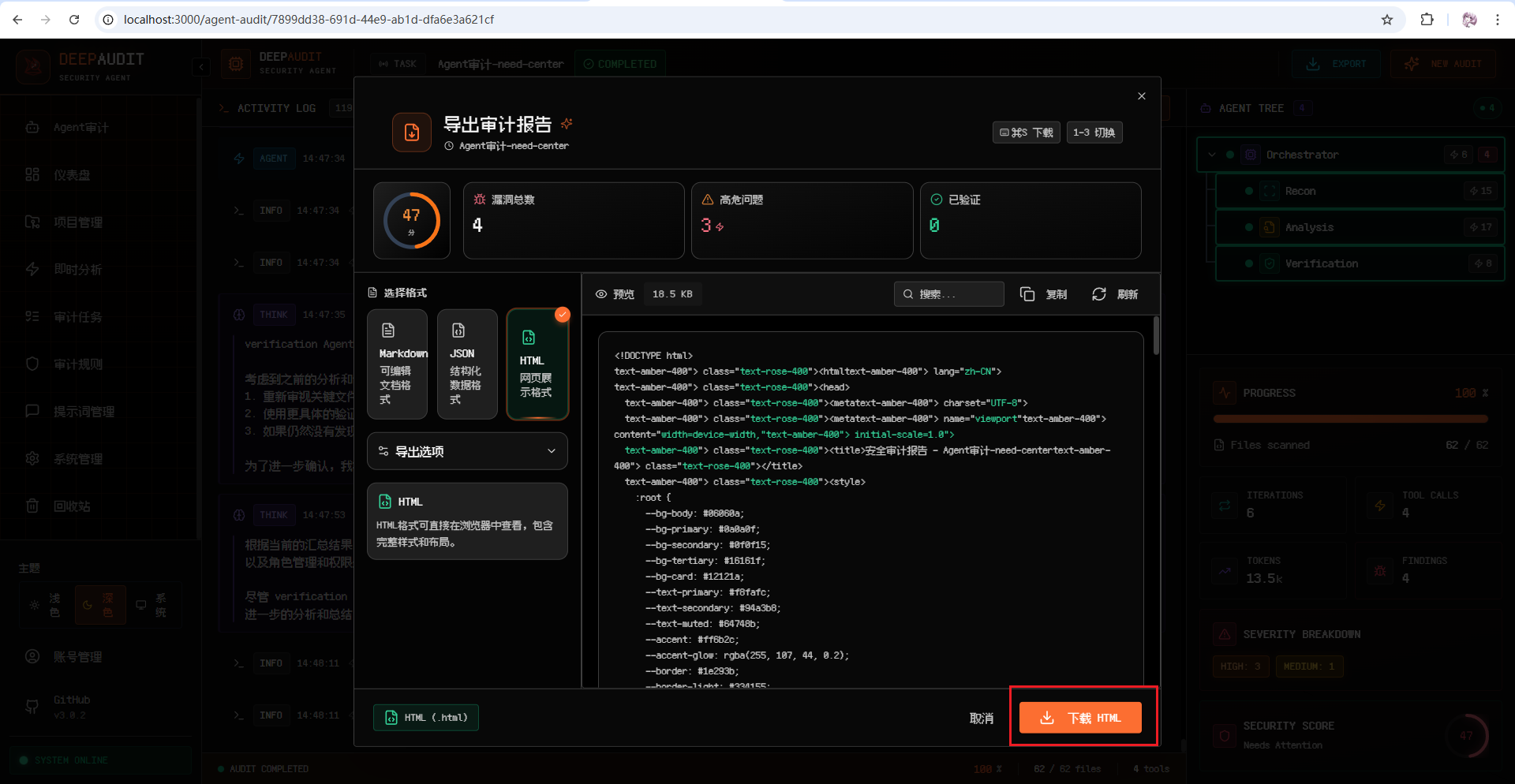Click the COMPLETED status badge

point(620,64)
